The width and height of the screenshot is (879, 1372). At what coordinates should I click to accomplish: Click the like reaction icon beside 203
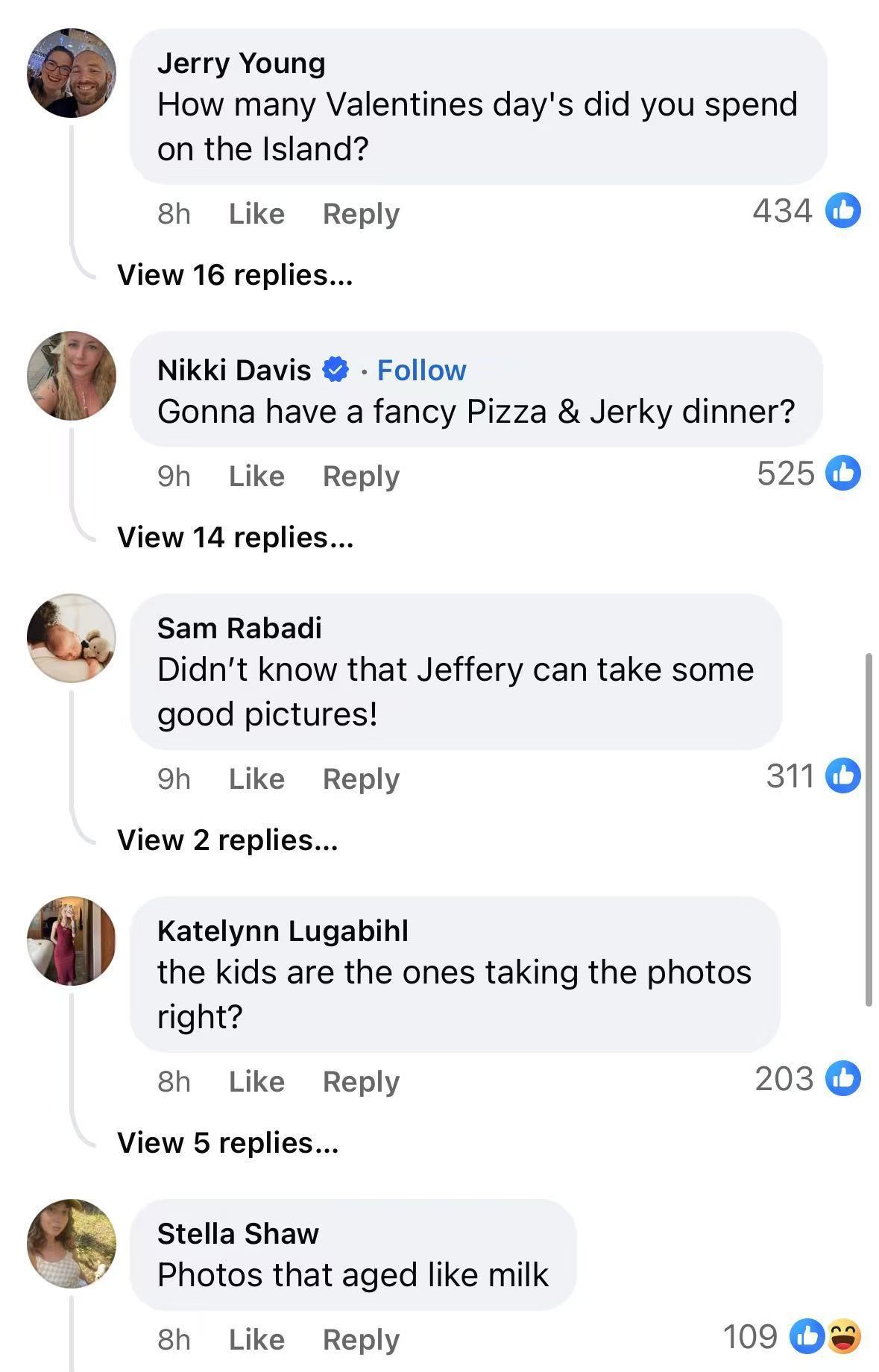point(843,1079)
